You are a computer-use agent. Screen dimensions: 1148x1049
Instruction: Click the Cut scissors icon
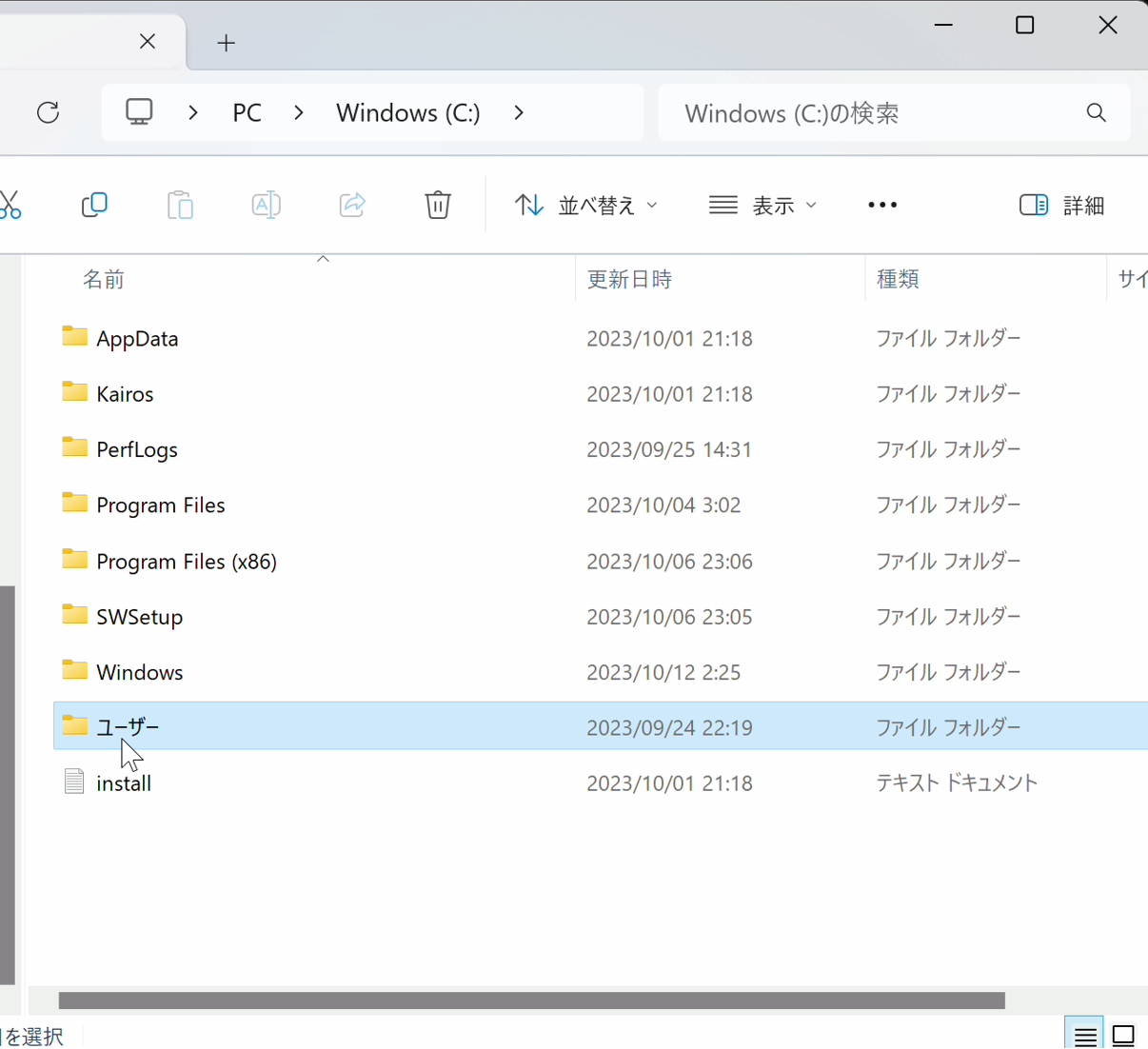click(10, 205)
